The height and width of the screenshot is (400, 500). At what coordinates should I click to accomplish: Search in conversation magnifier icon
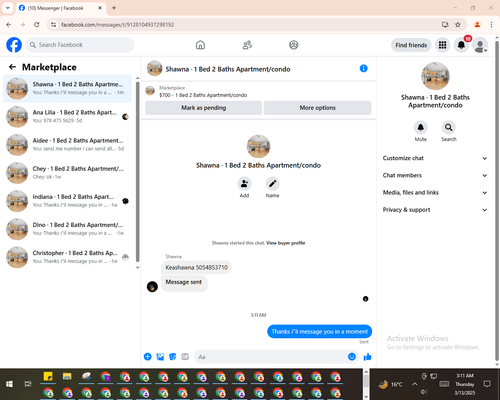[x=449, y=127]
